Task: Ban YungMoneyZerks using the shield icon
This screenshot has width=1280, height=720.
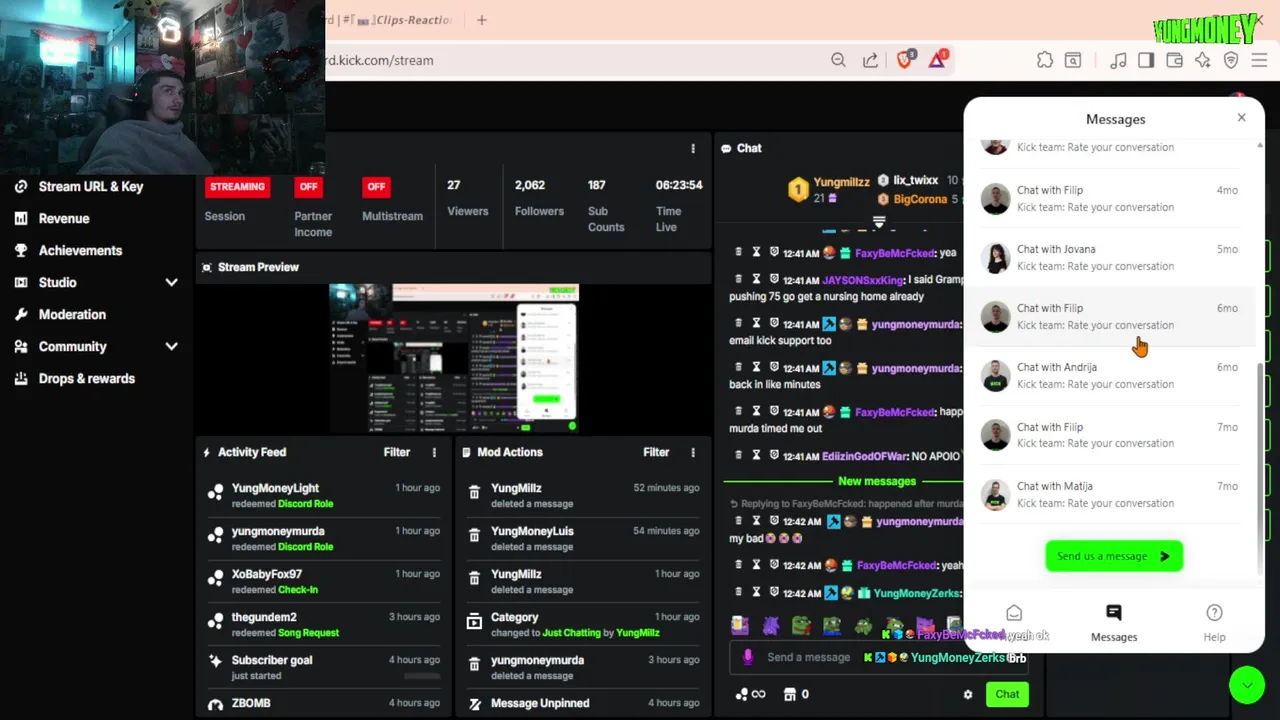Action: point(774,592)
